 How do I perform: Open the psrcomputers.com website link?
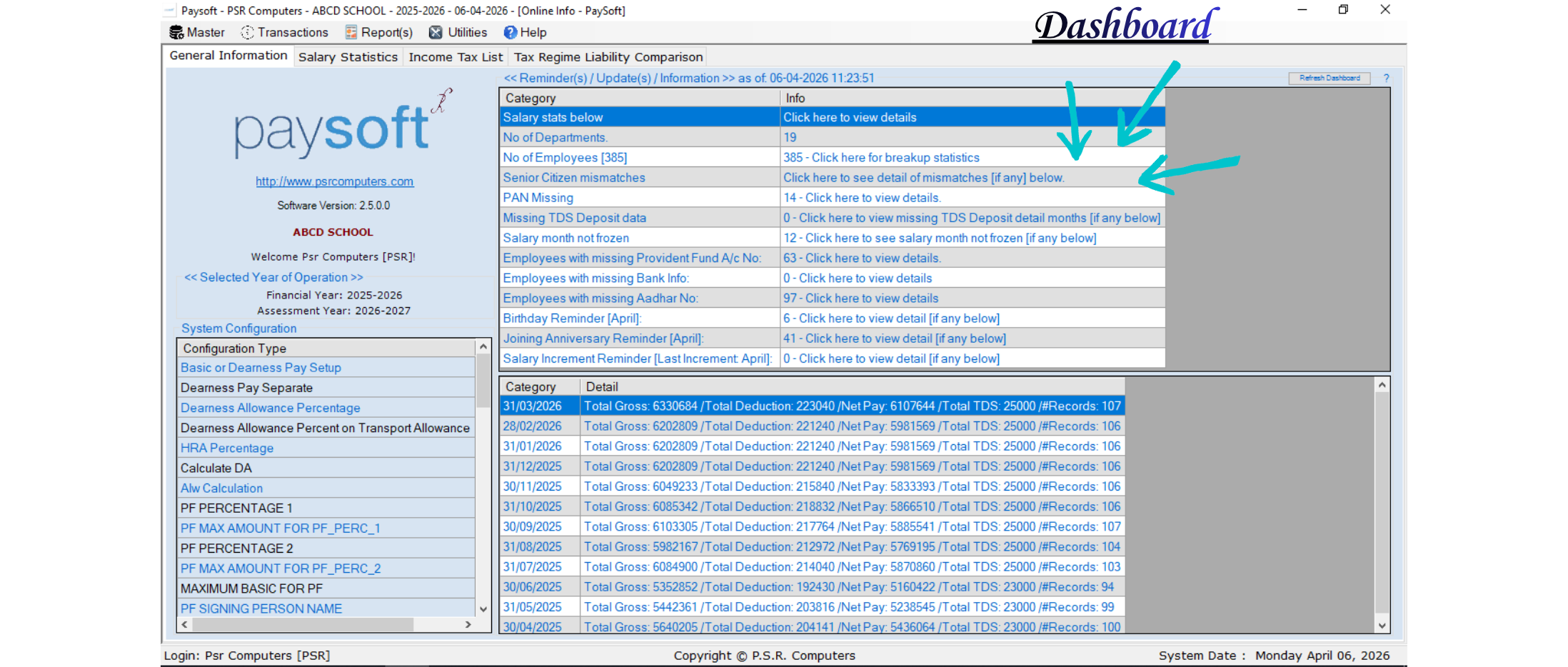(334, 181)
